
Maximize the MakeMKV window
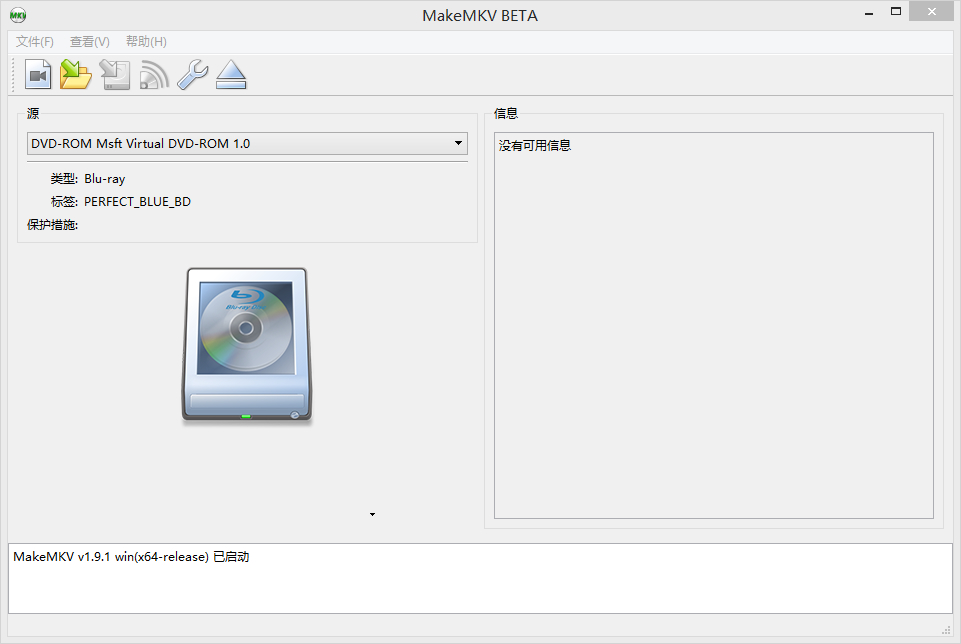[x=896, y=12]
